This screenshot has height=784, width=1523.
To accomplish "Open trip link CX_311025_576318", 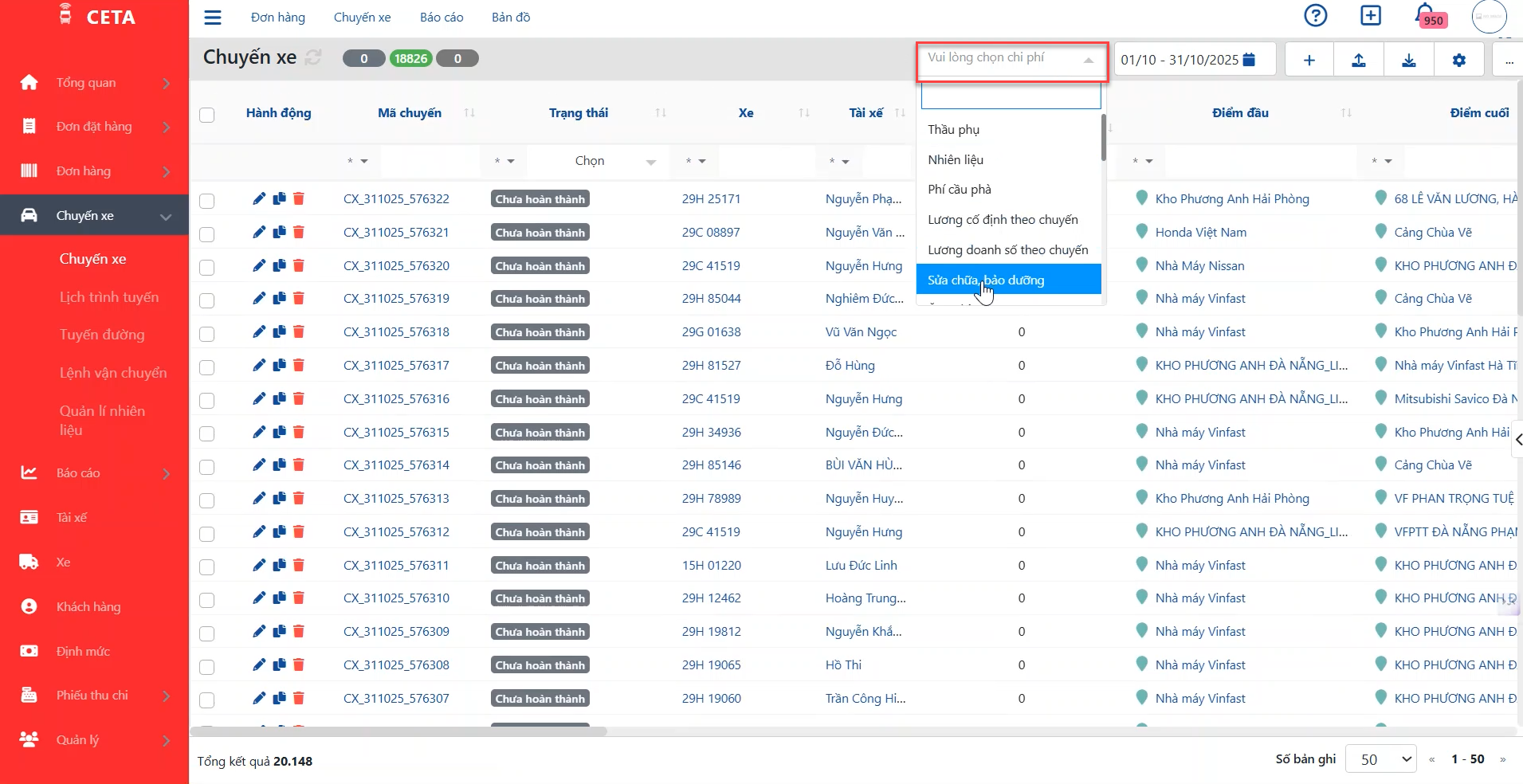I will 396,332.
